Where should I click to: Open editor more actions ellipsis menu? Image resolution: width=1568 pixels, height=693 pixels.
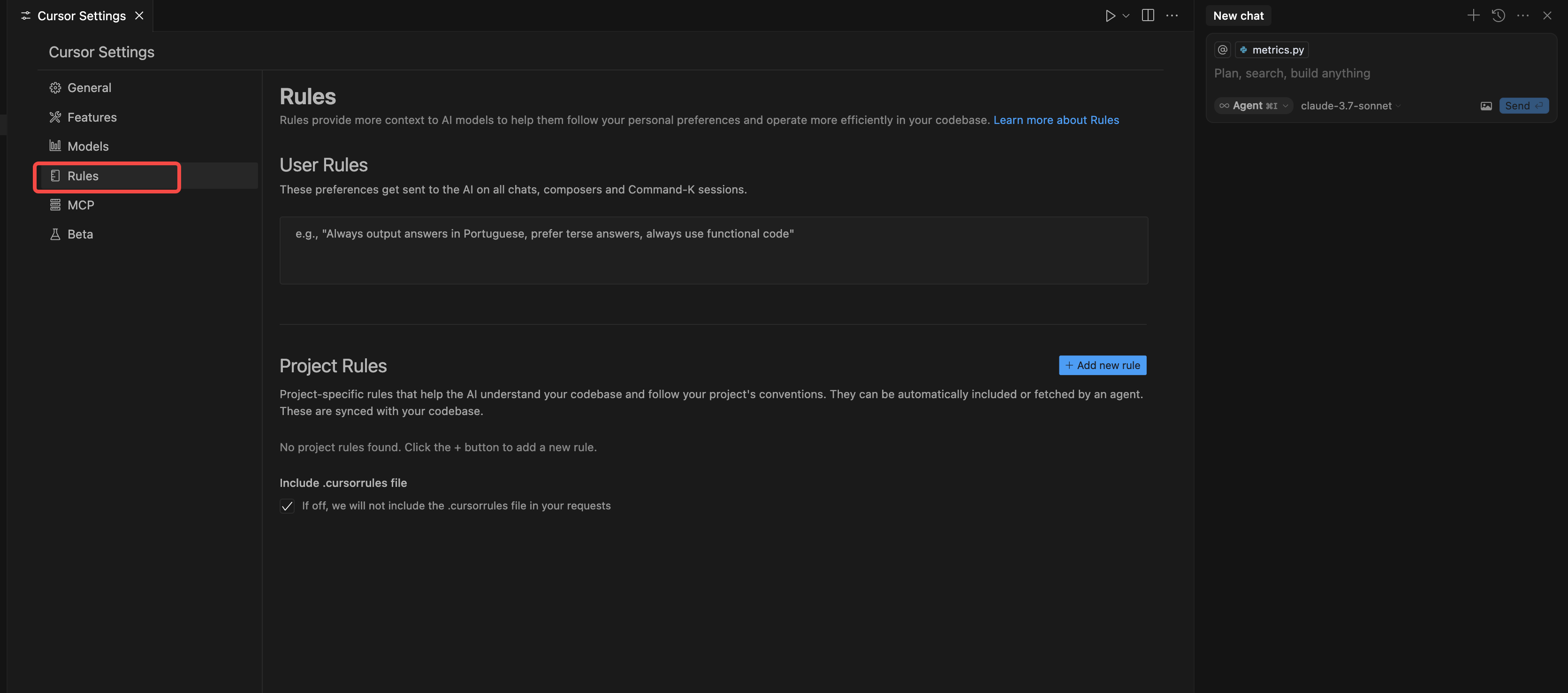click(1172, 16)
